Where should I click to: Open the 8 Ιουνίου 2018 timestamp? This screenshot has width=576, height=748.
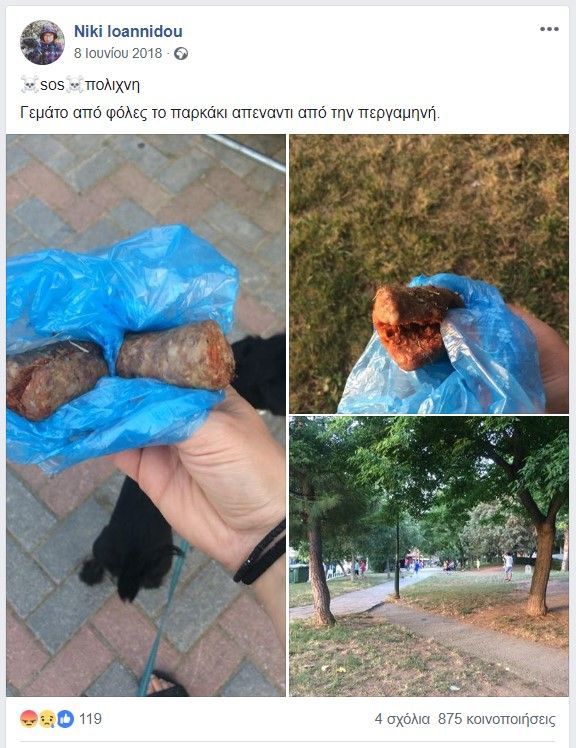[118, 53]
